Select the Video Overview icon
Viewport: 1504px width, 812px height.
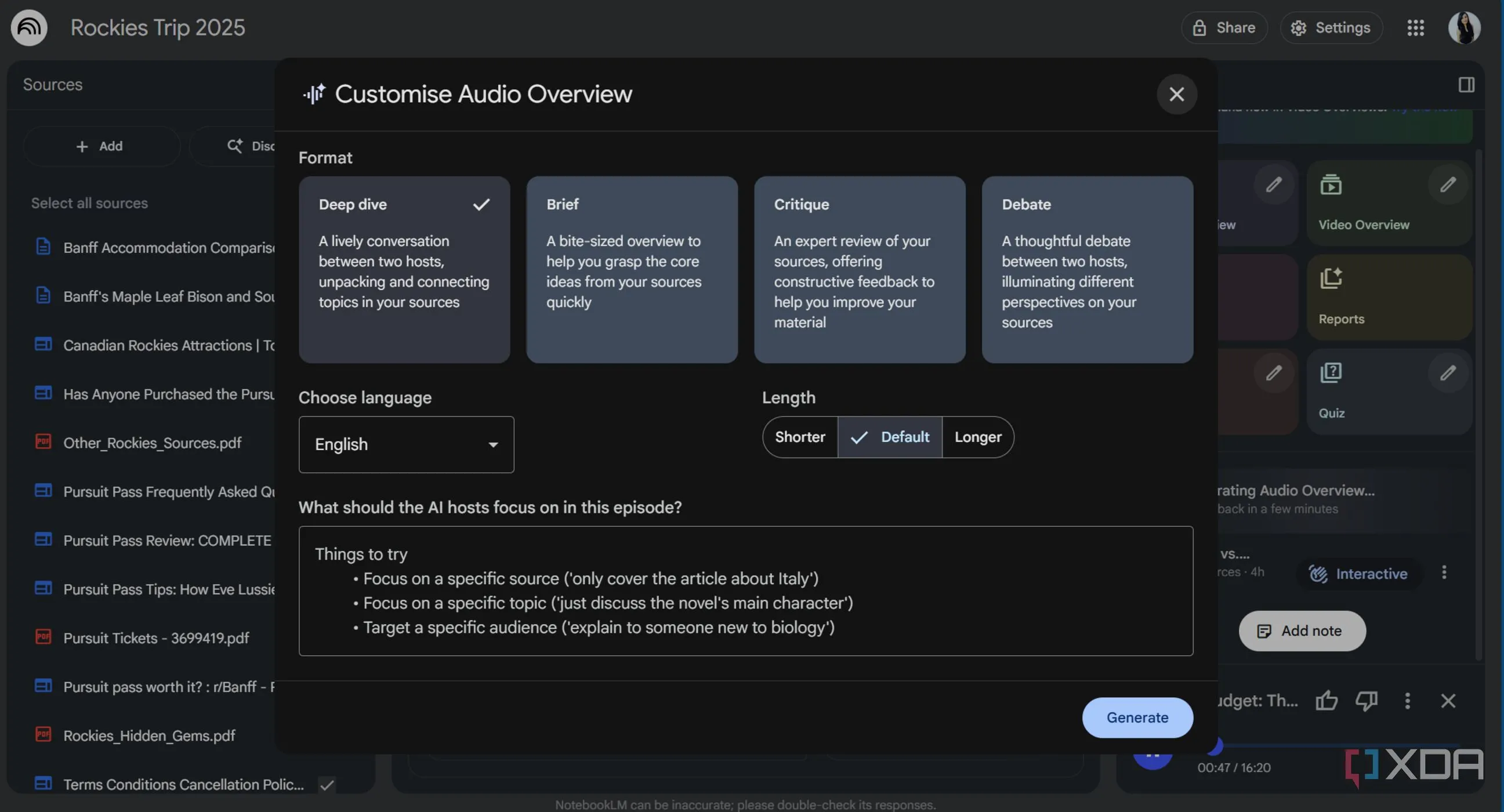(1332, 184)
